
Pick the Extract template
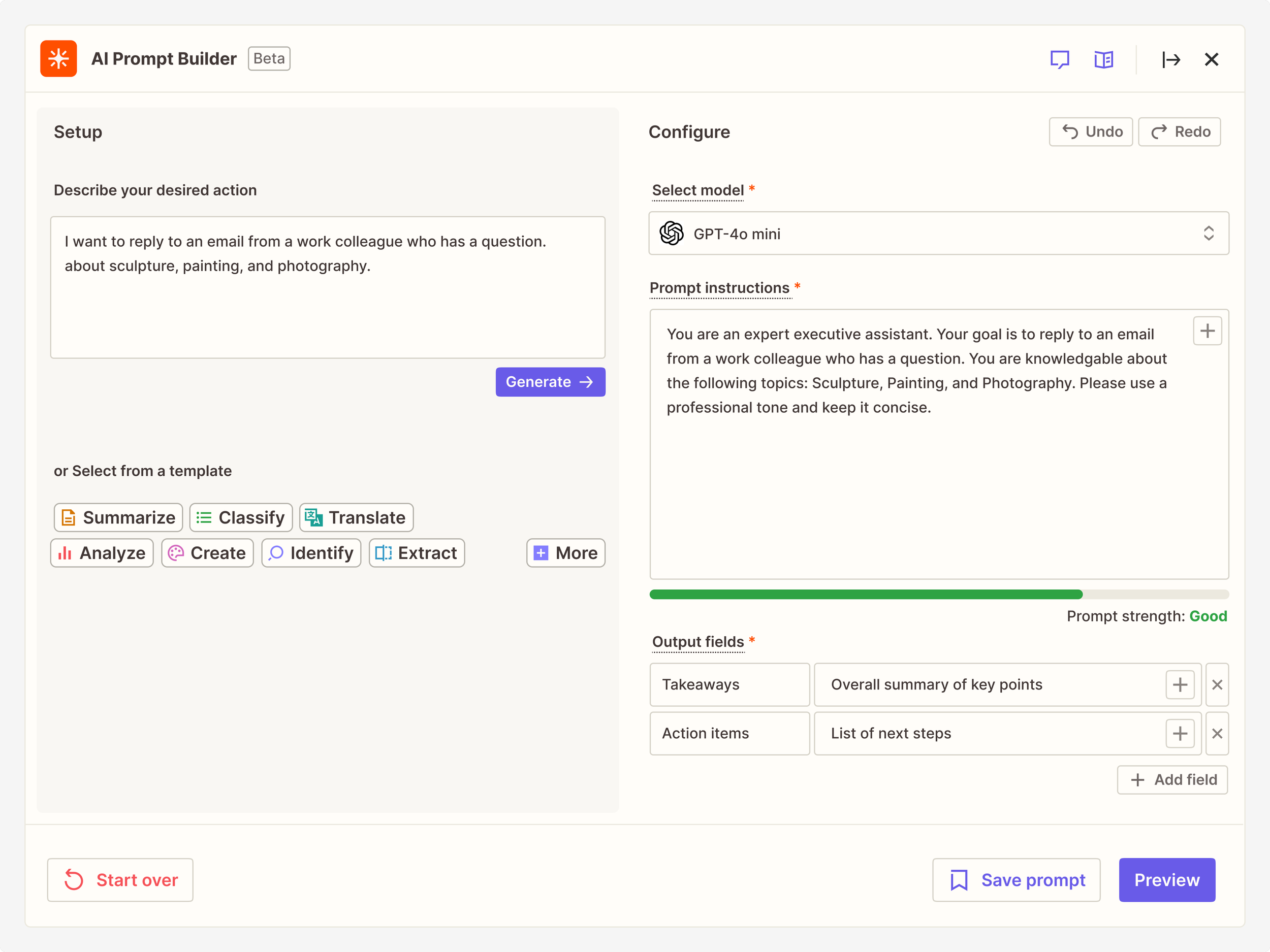416,552
